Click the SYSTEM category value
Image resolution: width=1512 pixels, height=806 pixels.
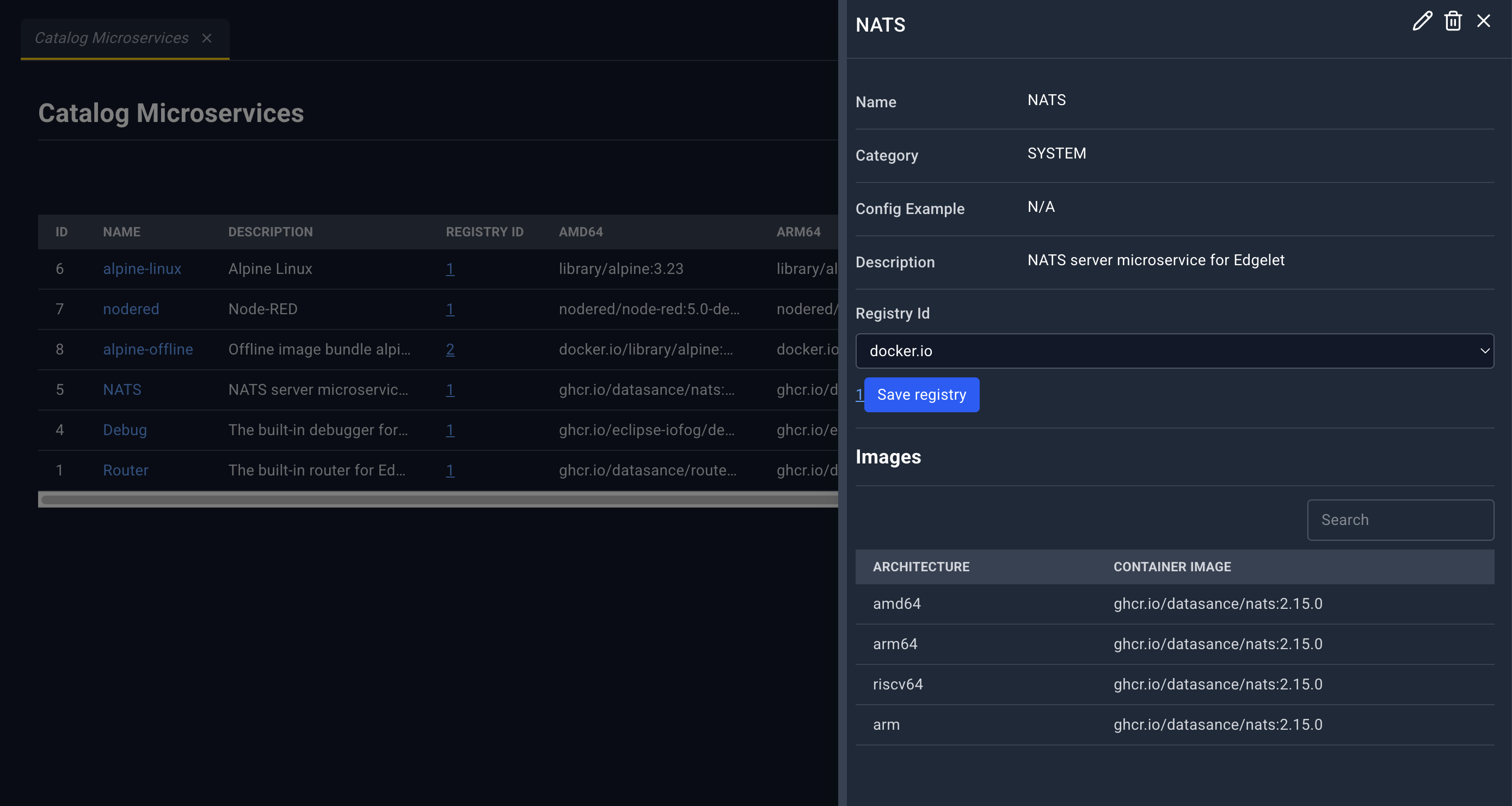[x=1056, y=154]
